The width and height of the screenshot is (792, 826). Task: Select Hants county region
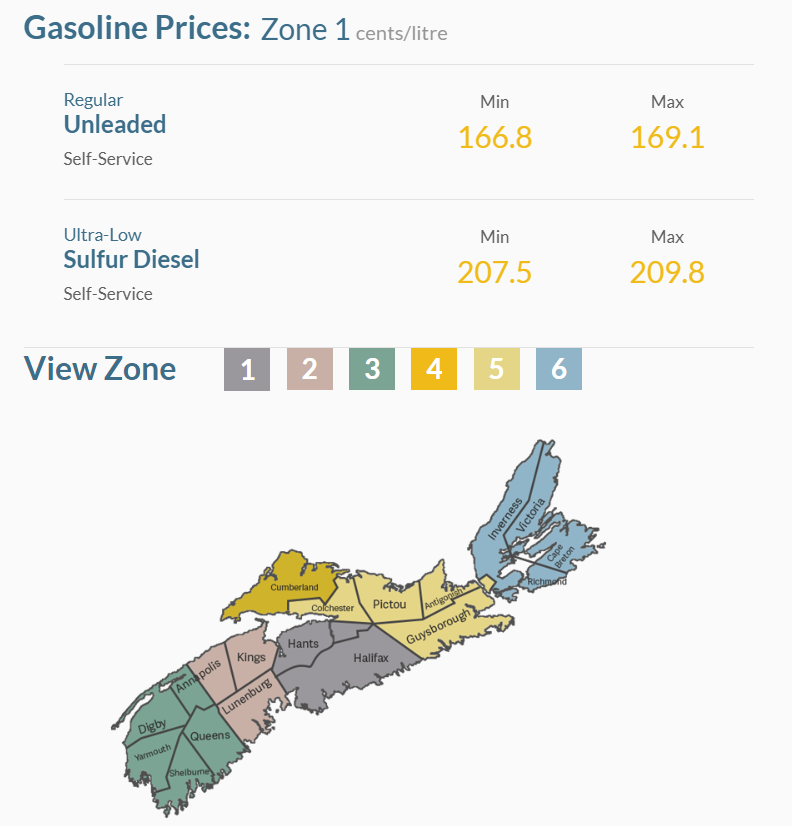(303, 644)
